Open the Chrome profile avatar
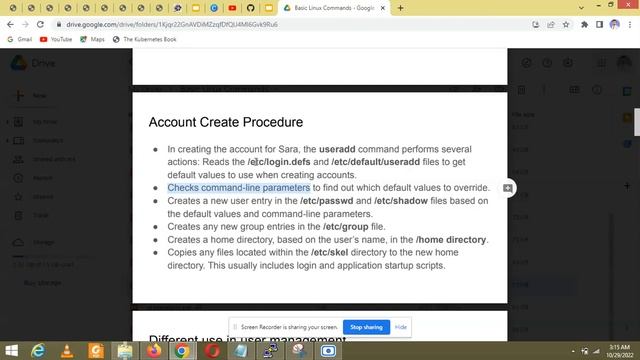 click(615, 24)
